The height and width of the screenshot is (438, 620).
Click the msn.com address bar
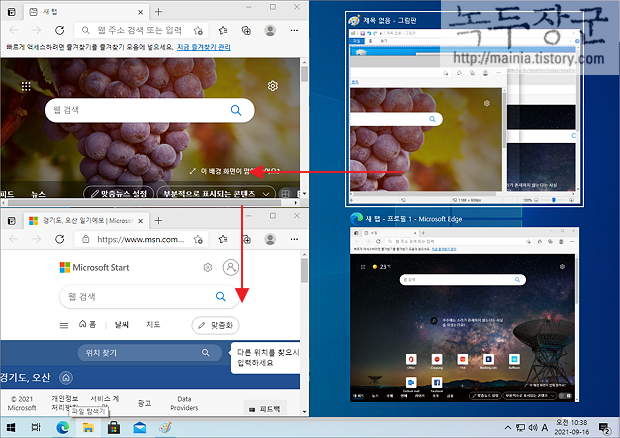[139, 239]
